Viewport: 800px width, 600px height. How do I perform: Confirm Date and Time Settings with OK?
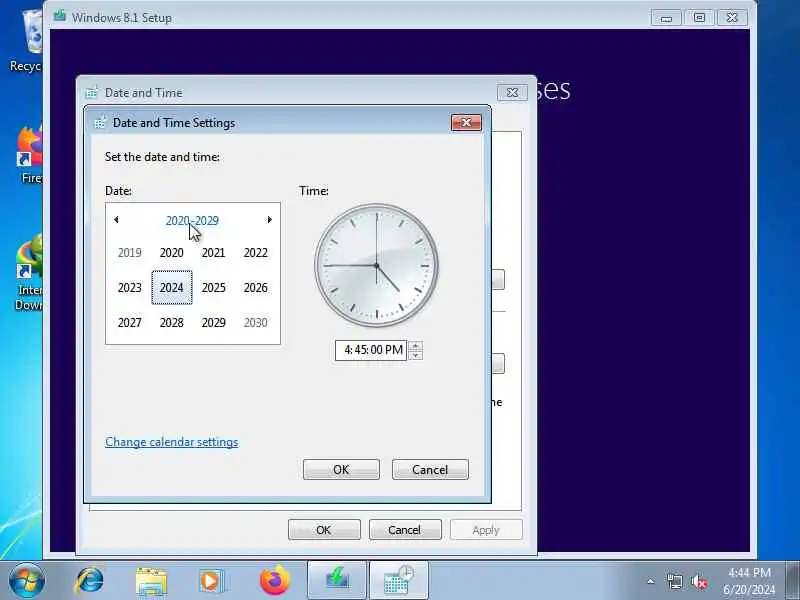341,469
